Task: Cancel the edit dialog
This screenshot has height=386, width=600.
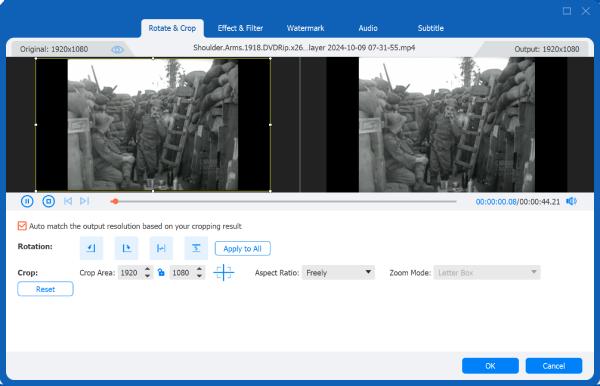Action: coord(554,366)
